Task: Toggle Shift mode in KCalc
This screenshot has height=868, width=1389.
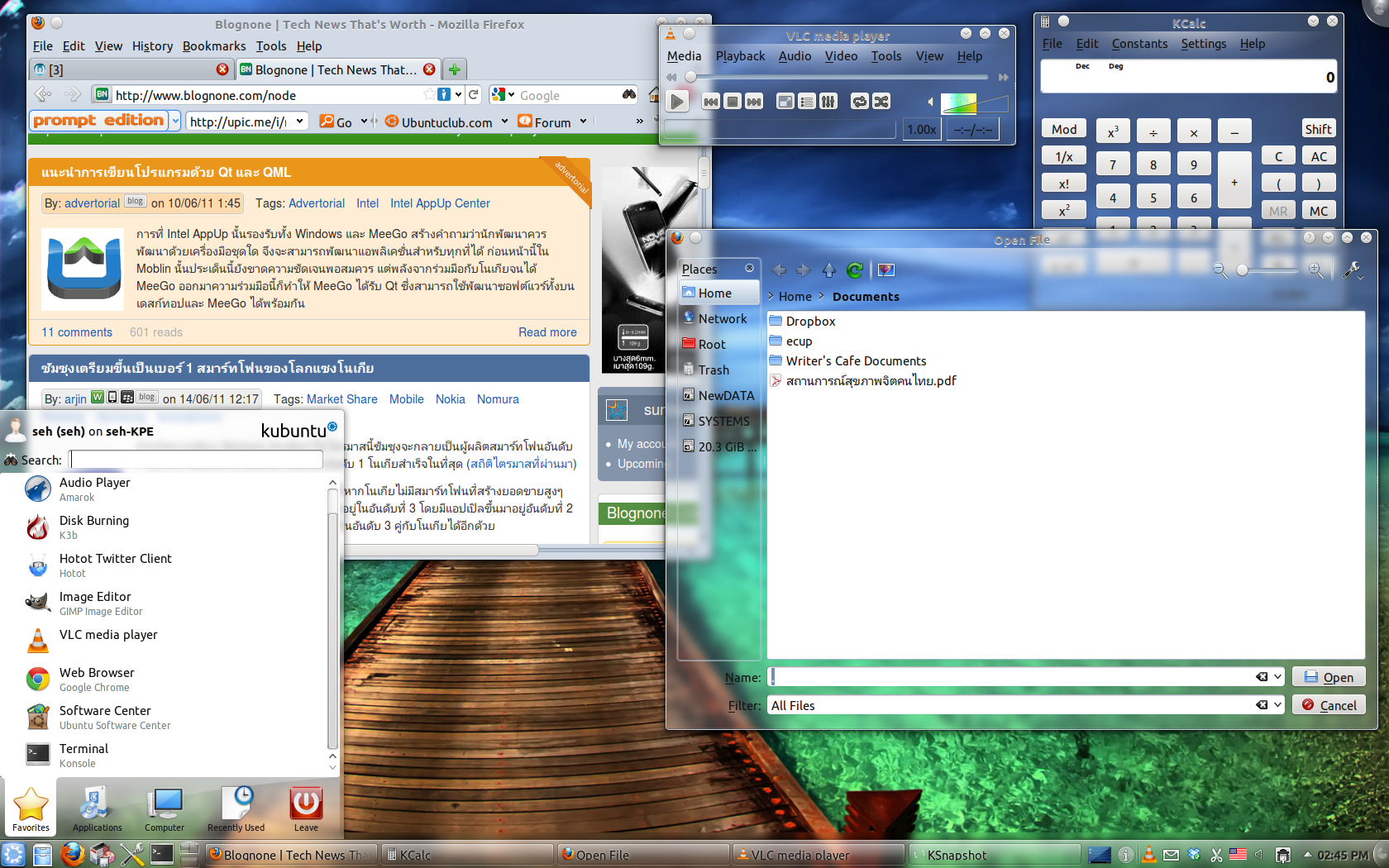Action: click(1318, 129)
